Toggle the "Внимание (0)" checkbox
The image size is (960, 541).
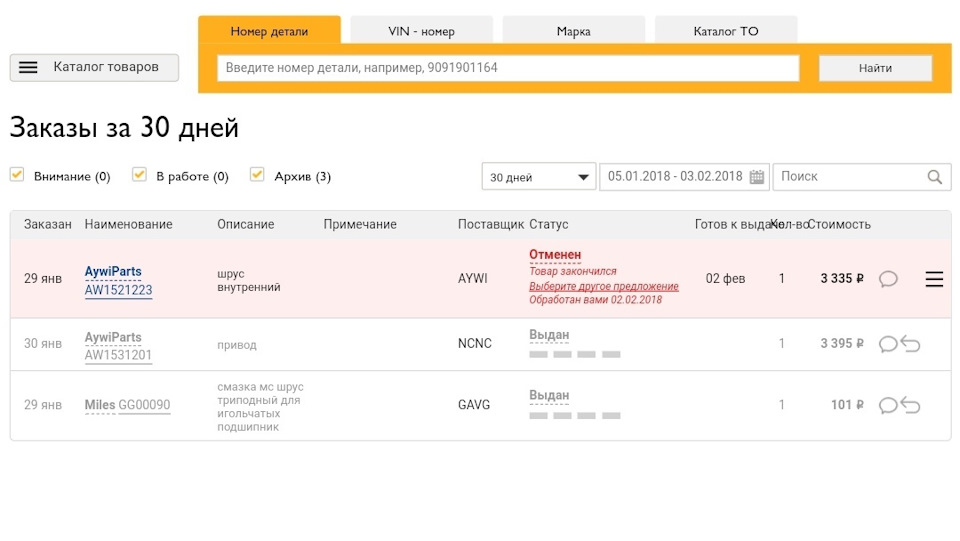[17, 175]
